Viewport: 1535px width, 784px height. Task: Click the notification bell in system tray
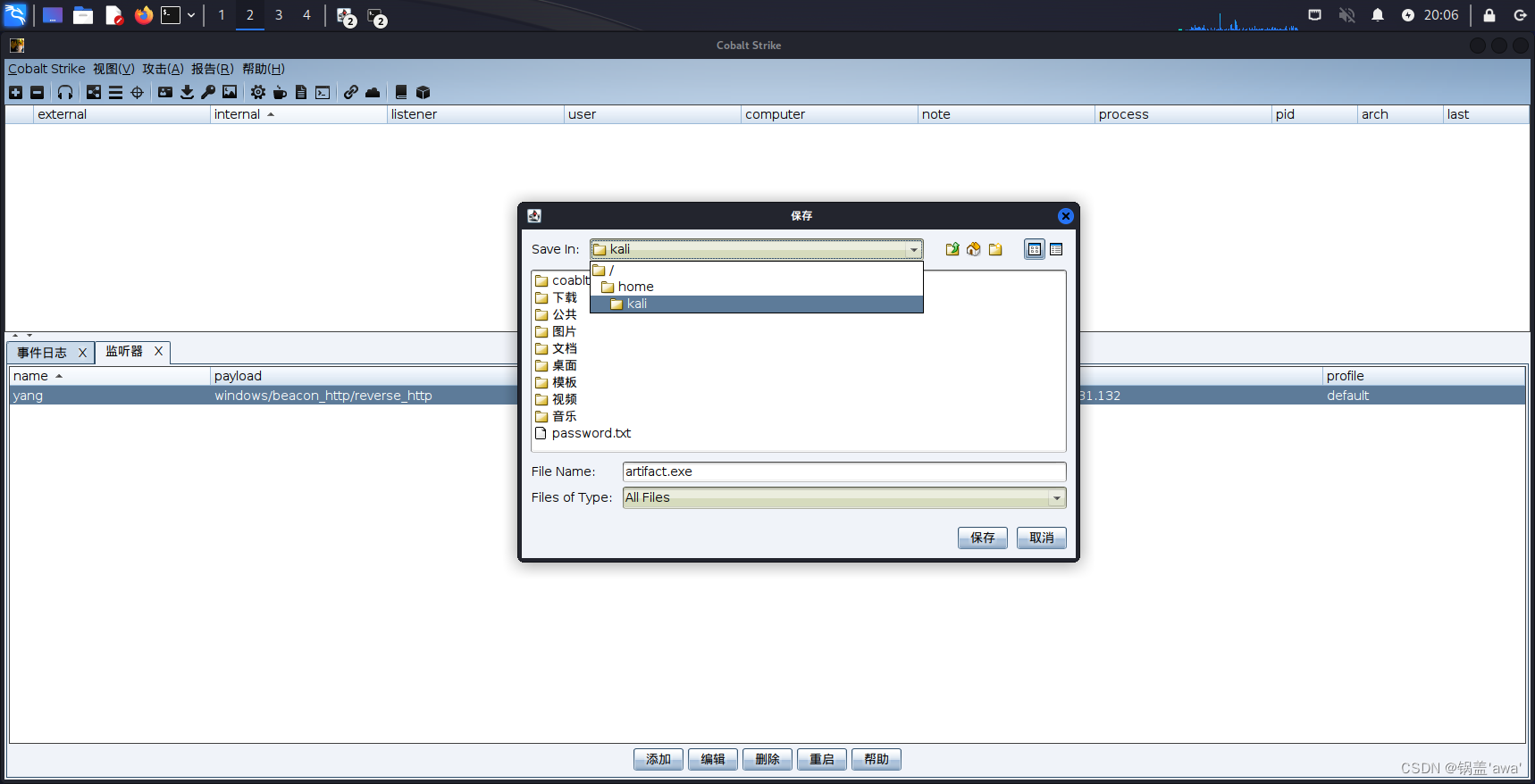(x=1378, y=15)
